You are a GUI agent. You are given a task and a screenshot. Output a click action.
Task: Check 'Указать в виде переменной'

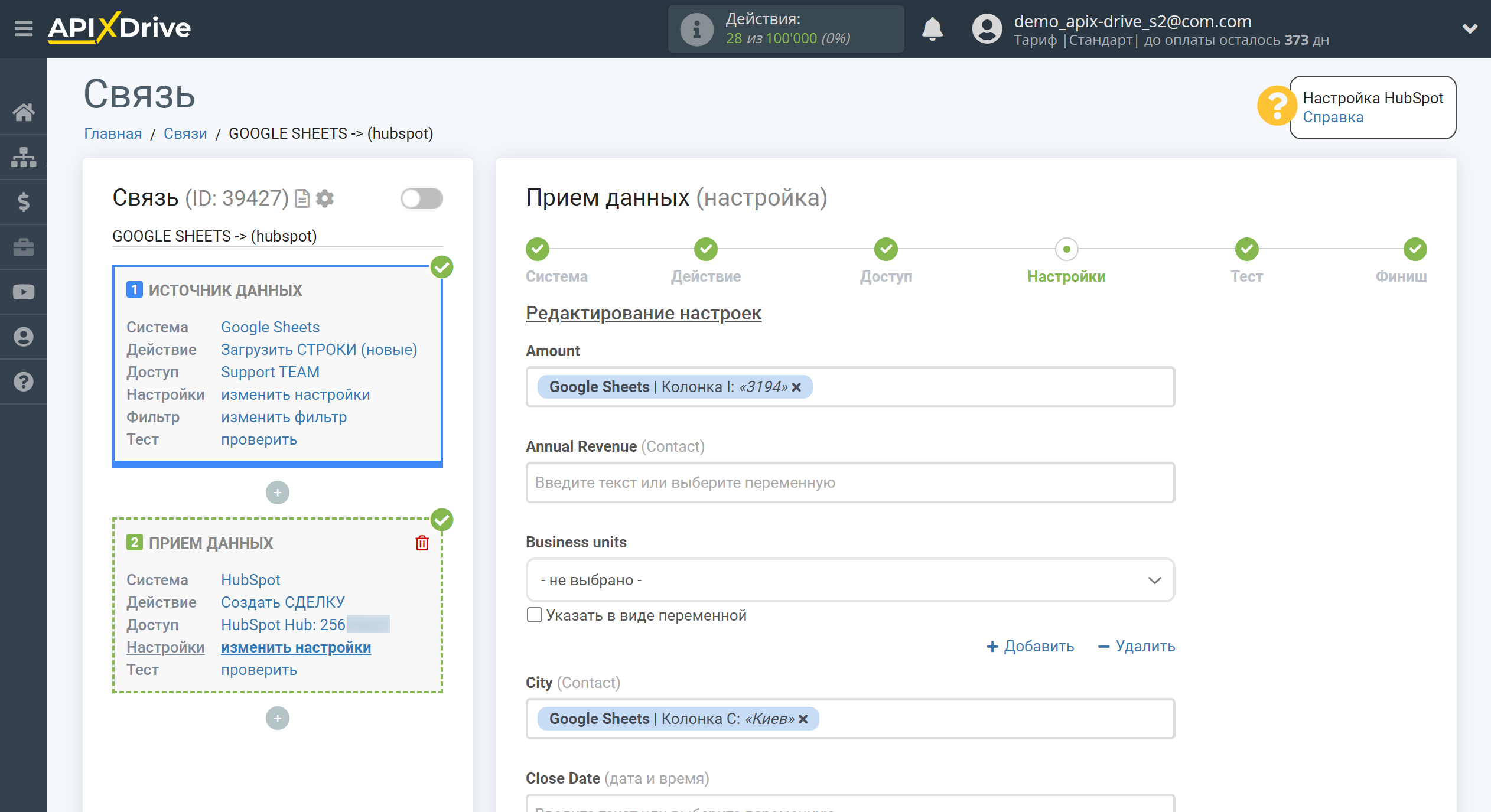click(534, 615)
